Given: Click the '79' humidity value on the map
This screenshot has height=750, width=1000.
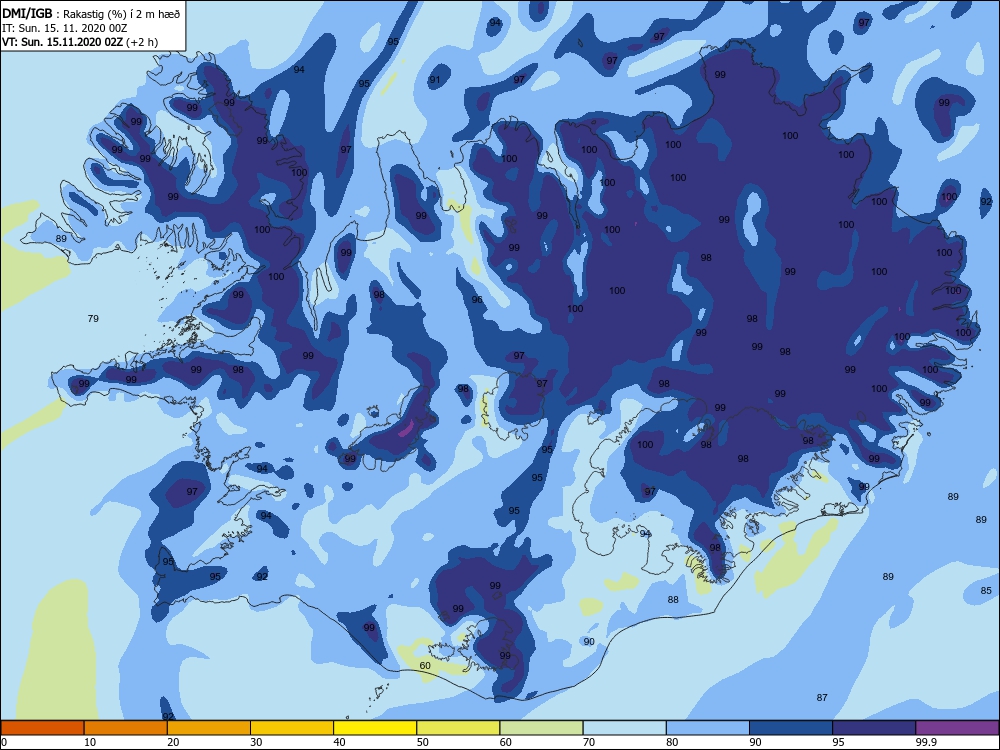Looking at the screenshot, I should [x=93, y=318].
